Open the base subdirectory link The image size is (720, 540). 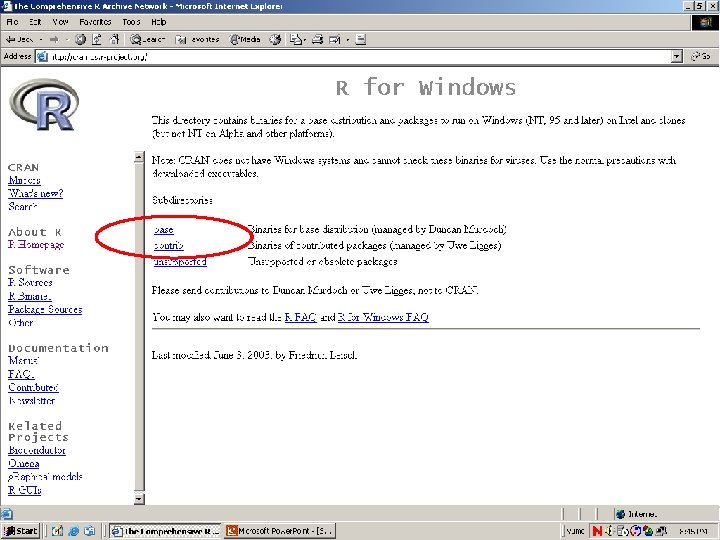click(x=163, y=230)
